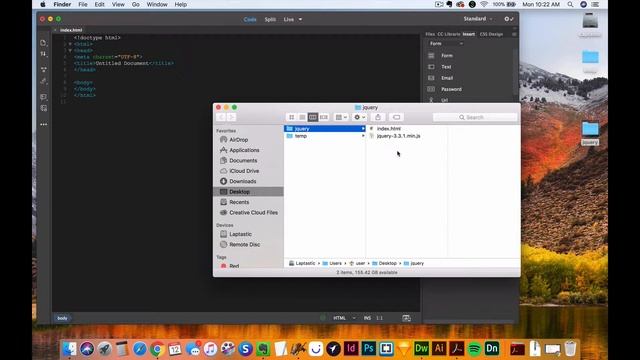Viewport: 640px width, 360px height.
Task: Click the Finder Edit Tags button
Action: click(x=396, y=117)
